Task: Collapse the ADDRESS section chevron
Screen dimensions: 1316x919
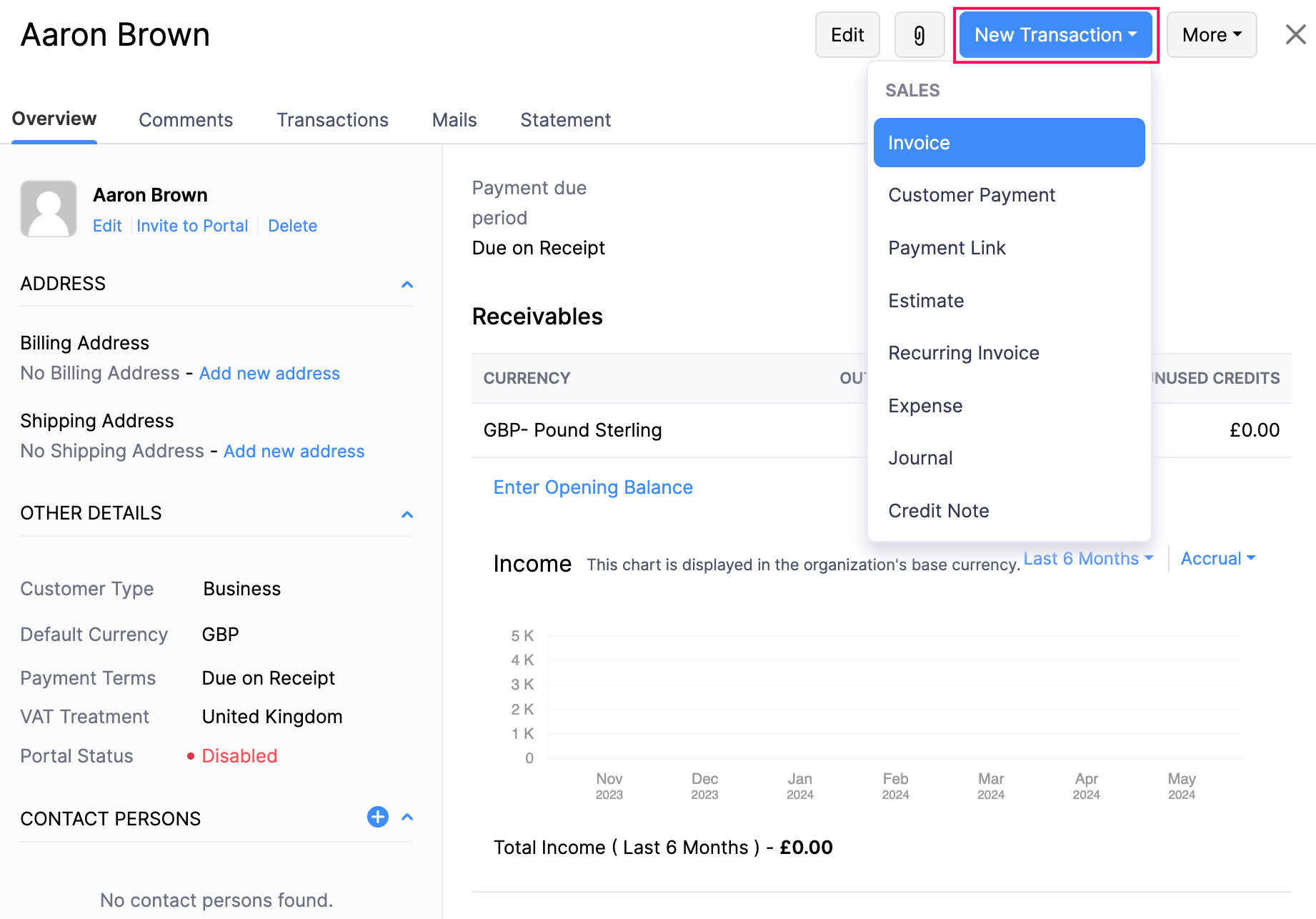Action: pos(407,284)
